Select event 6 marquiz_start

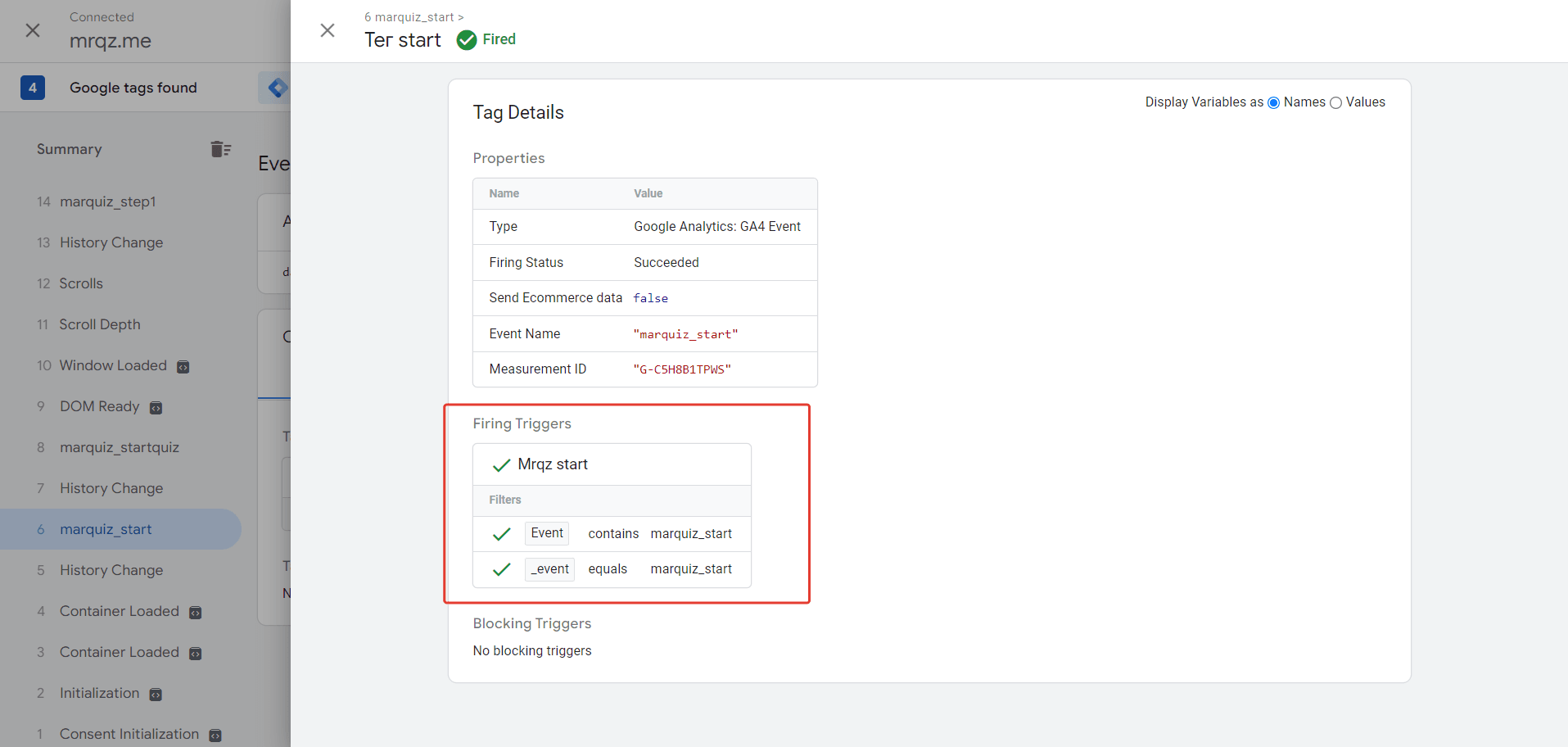120,529
